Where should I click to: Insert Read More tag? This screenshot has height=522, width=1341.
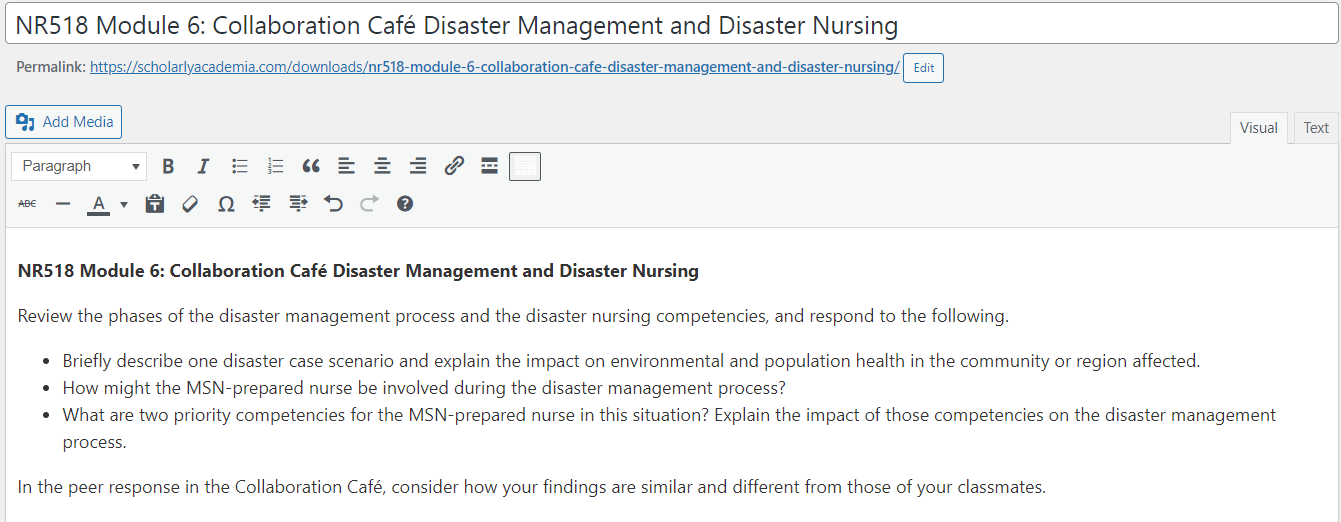(489, 166)
